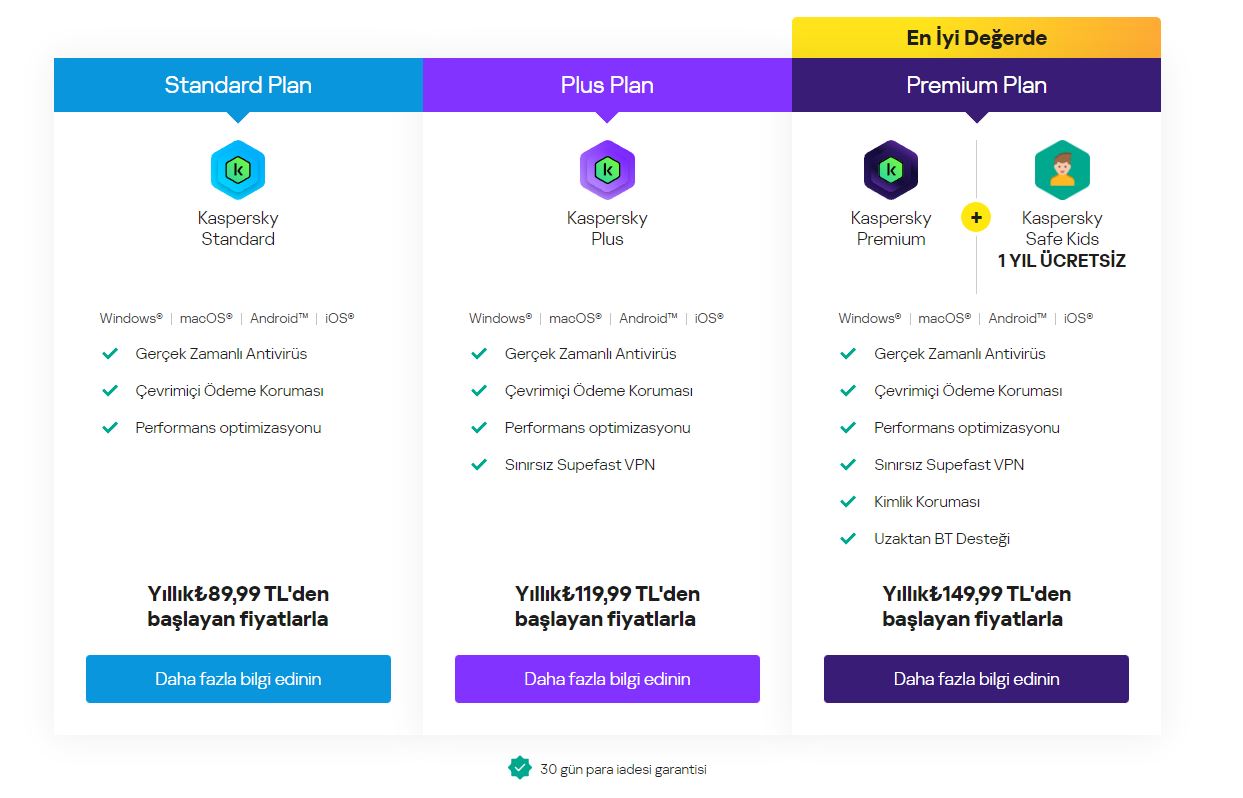Select the Plus Plan header tab
Viewport: 1243px width, 798px height.
tap(607, 85)
